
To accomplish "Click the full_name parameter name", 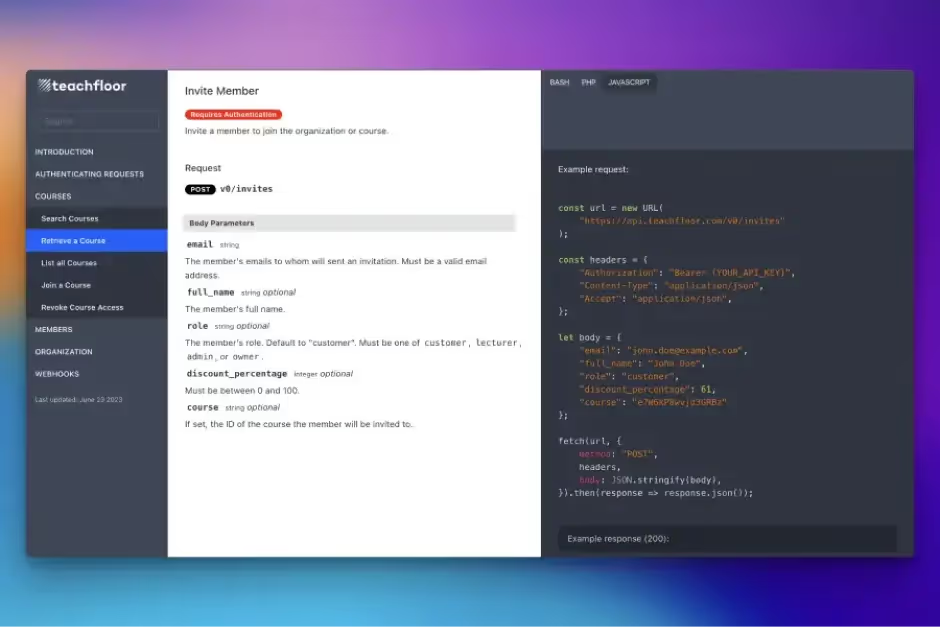I will point(210,293).
